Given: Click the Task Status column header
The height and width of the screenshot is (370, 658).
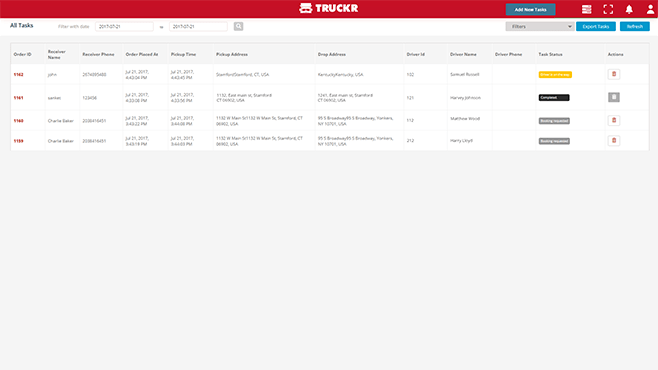Looking at the screenshot, I should pyautogui.click(x=550, y=54).
